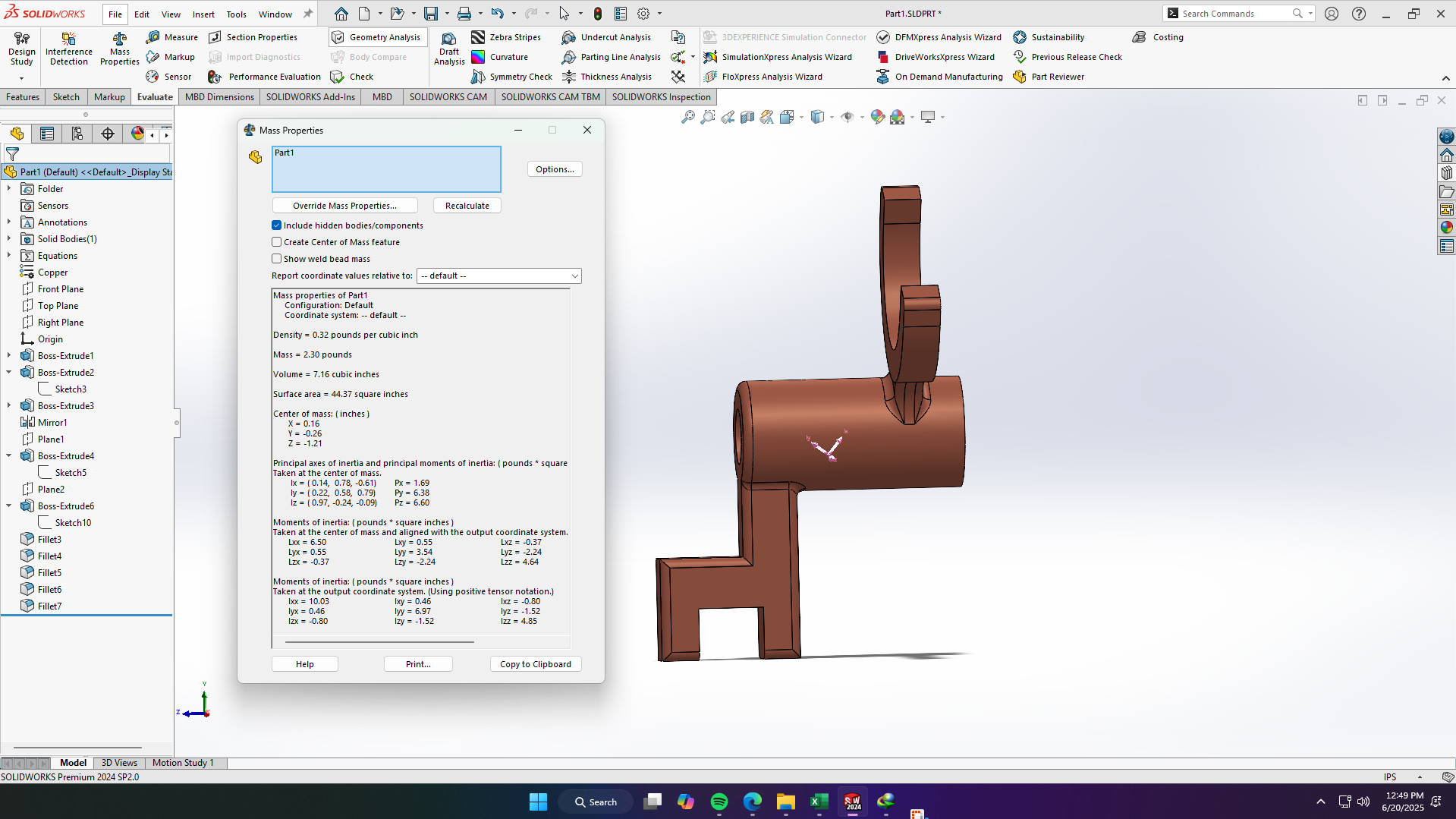1456x819 pixels.
Task: Switch to the Sketch tab
Action: coord(66,97)
